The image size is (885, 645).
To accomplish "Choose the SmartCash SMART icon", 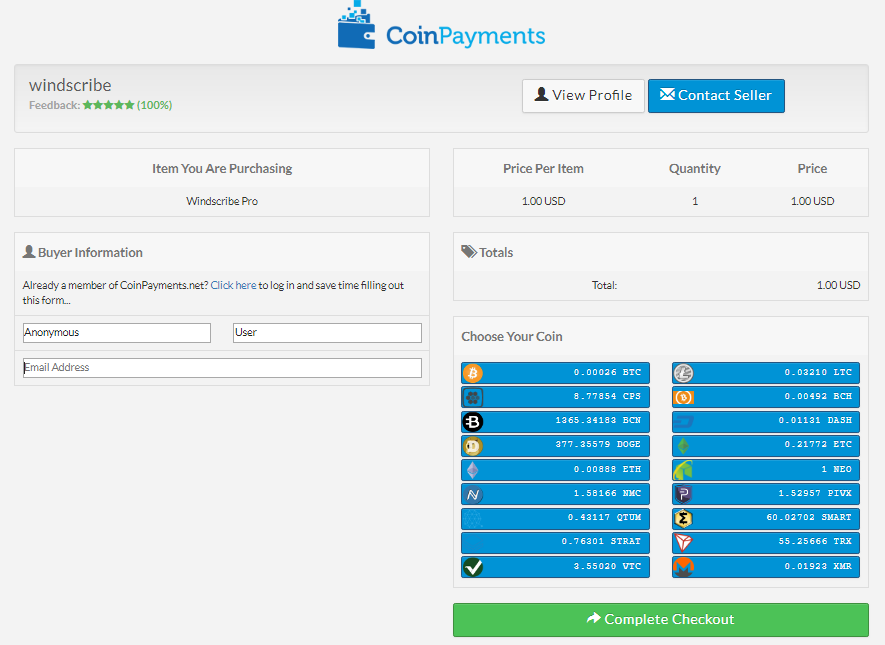I will coord(684,518).
